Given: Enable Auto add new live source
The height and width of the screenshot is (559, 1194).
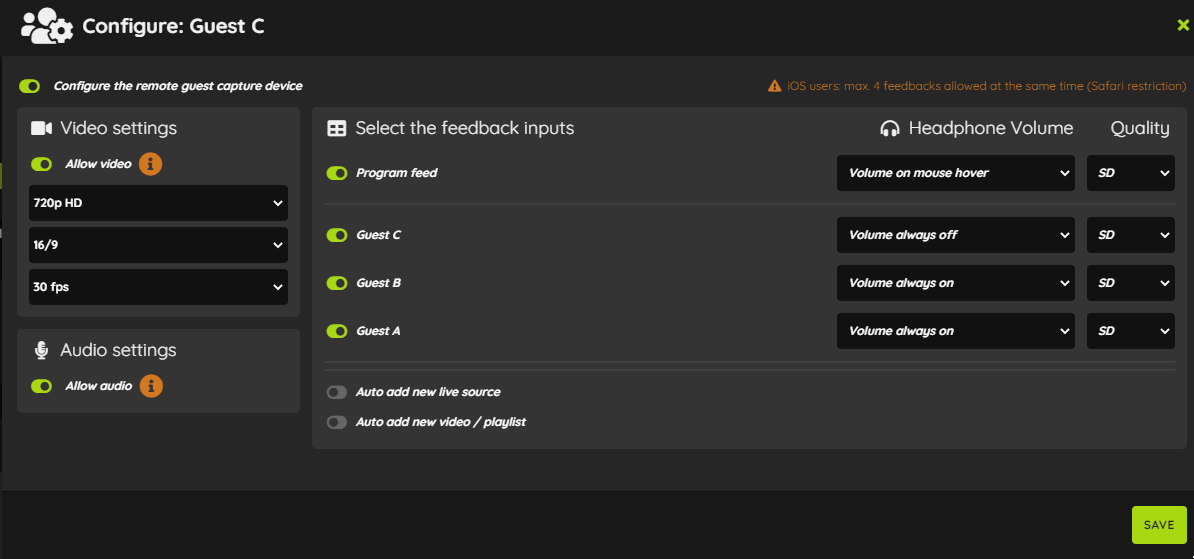Looking at the screenshot, I should (x=337, y=392).
